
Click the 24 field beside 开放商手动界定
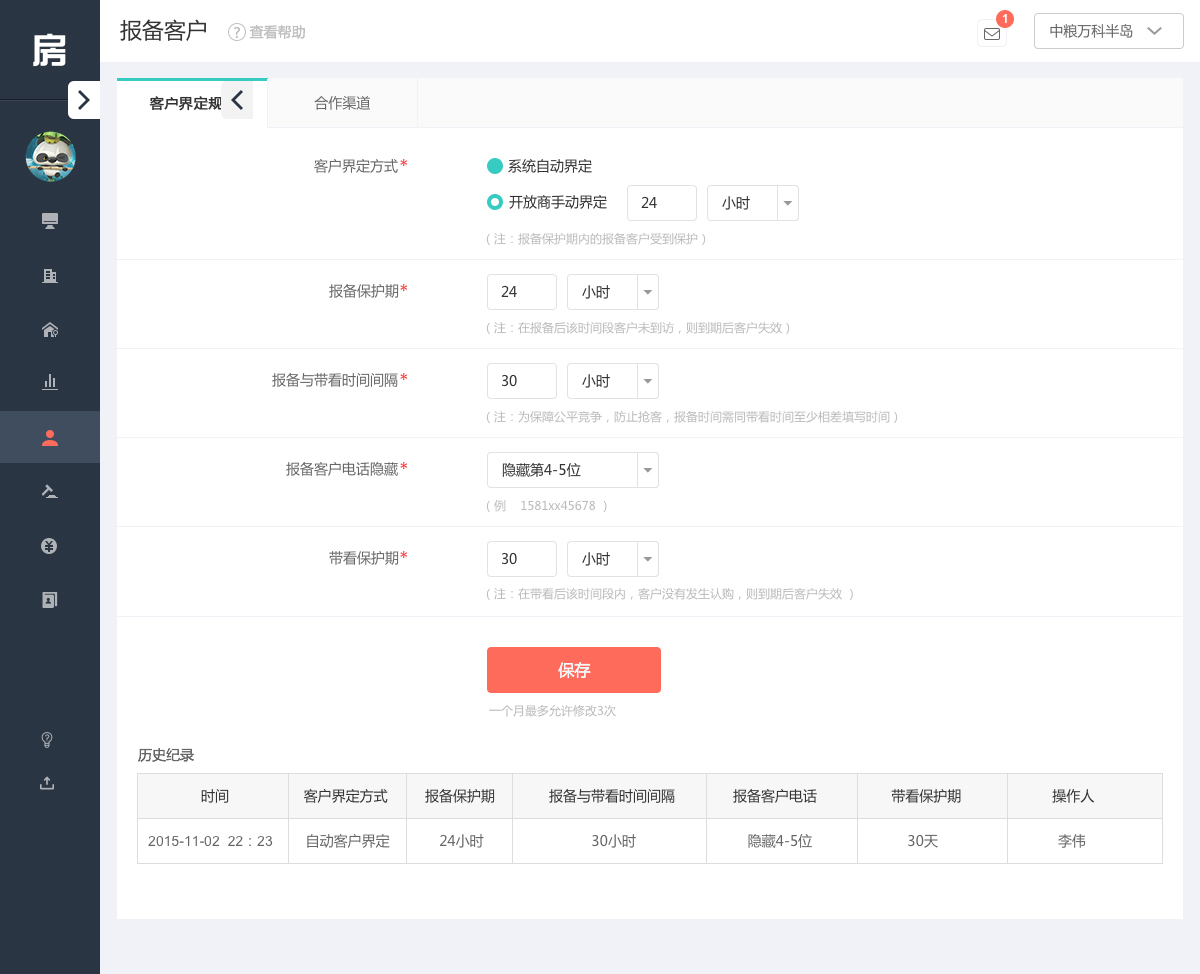click(x=662, y=203)
